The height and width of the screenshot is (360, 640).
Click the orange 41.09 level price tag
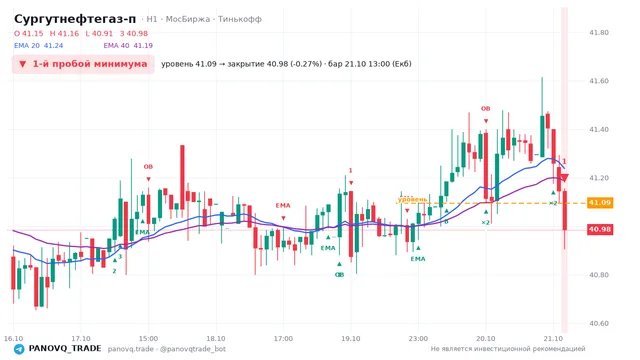(600, 202)
